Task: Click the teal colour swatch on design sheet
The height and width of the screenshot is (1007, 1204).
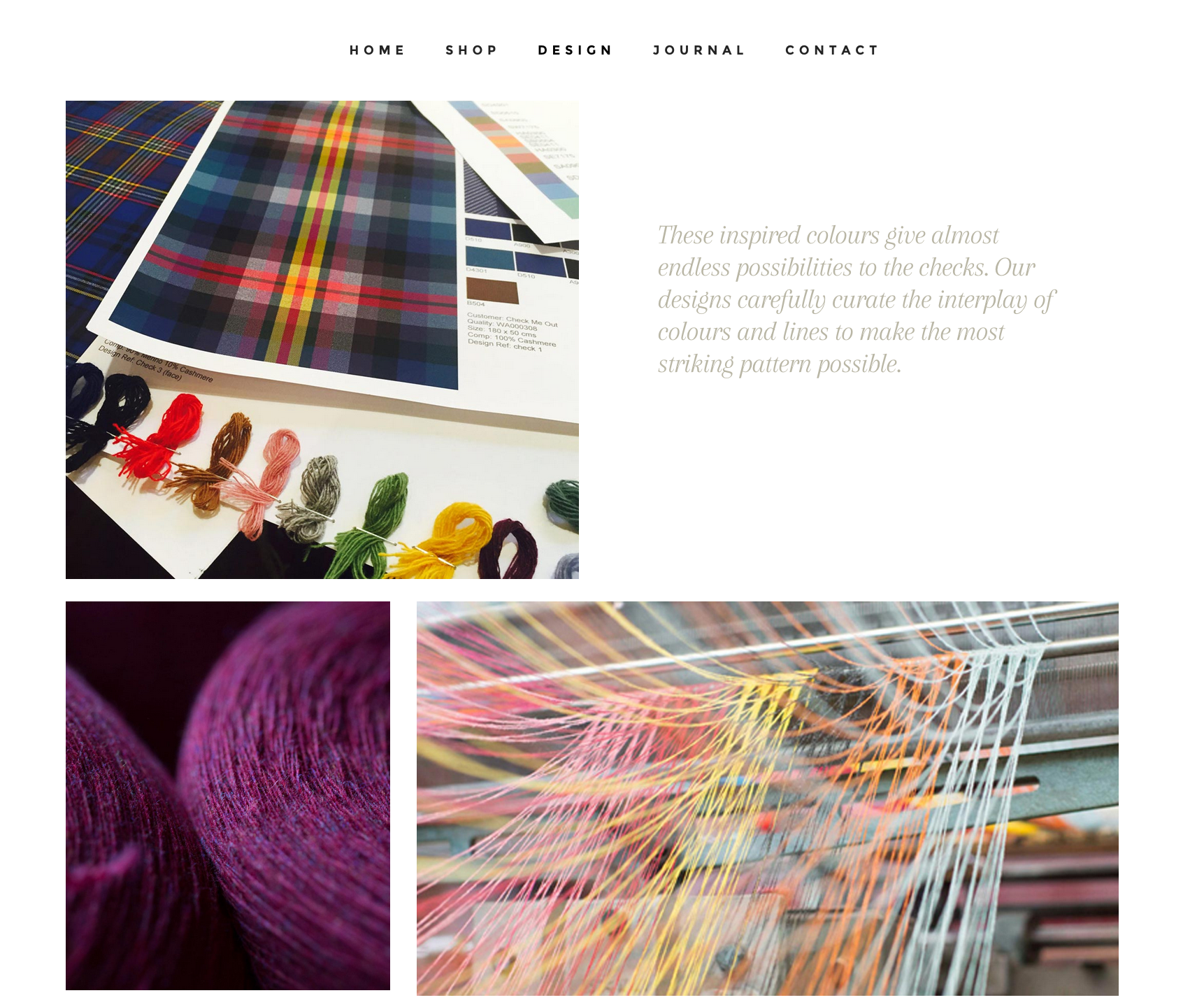Action: tap(489, 256)
